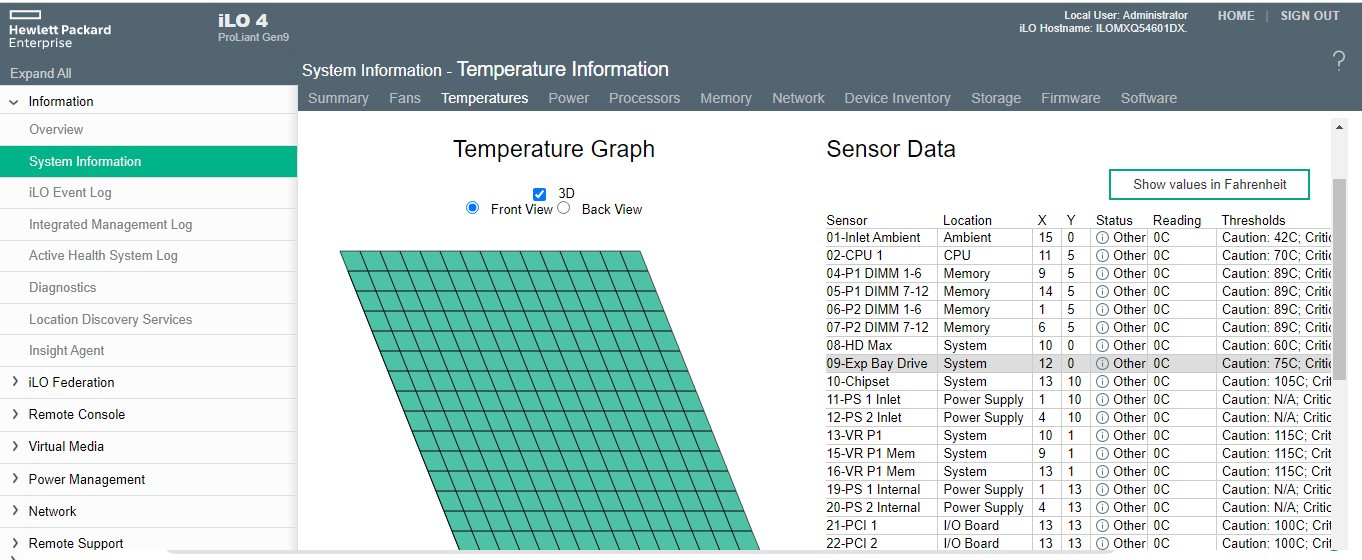Open the Storage tab
The width and height of the screenshot is (1362, 560).
(x=996, y=98)
